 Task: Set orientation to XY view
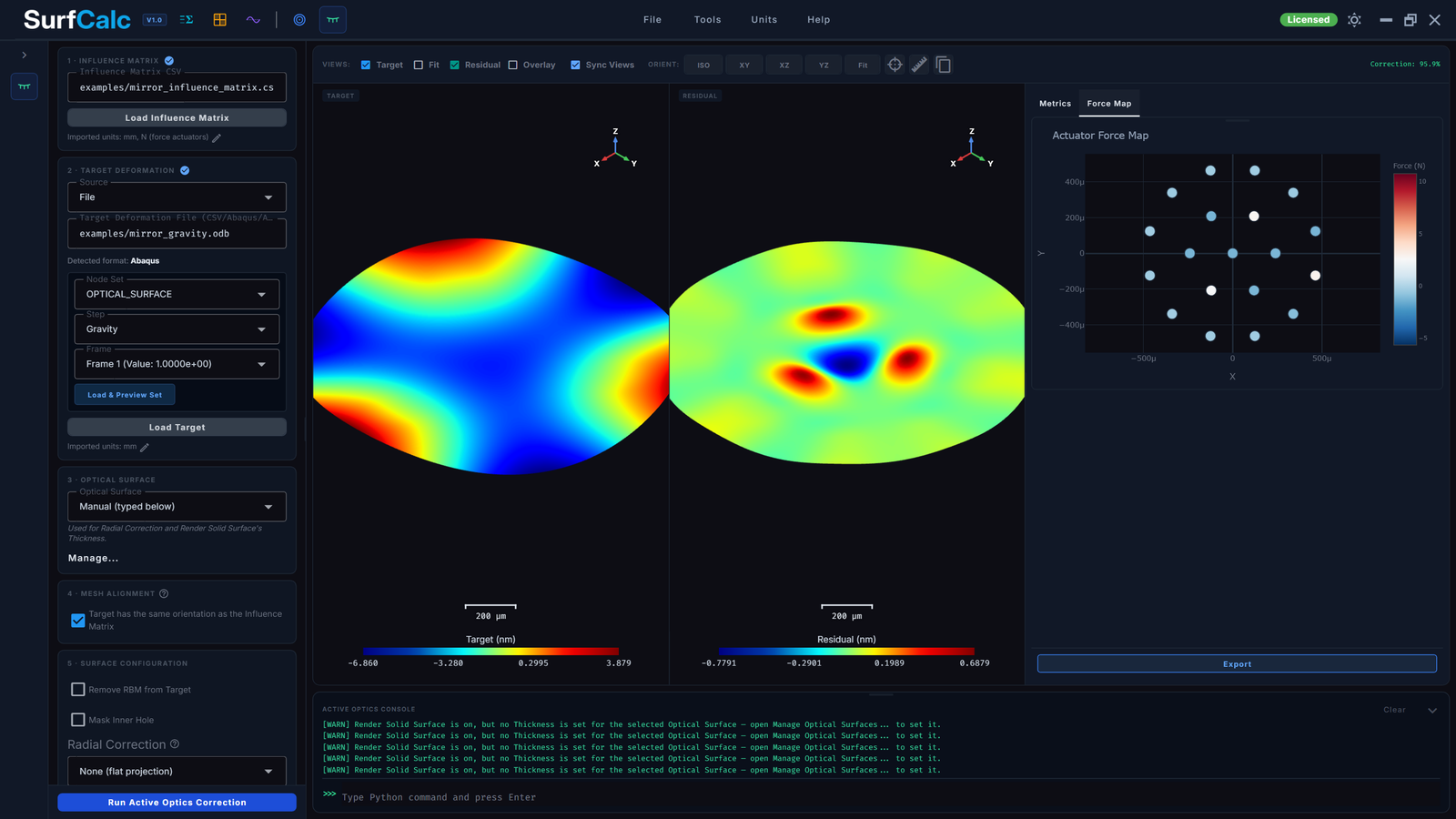click(744, 65)
